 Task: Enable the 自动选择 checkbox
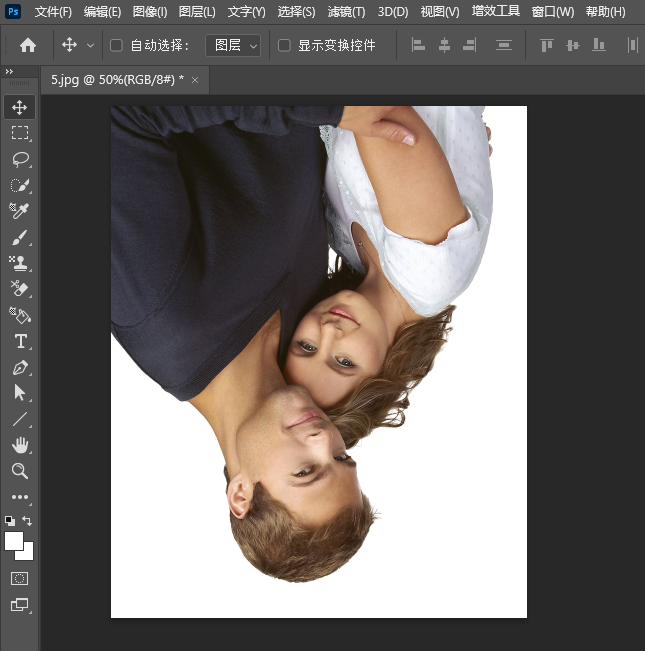click(116, 45)
